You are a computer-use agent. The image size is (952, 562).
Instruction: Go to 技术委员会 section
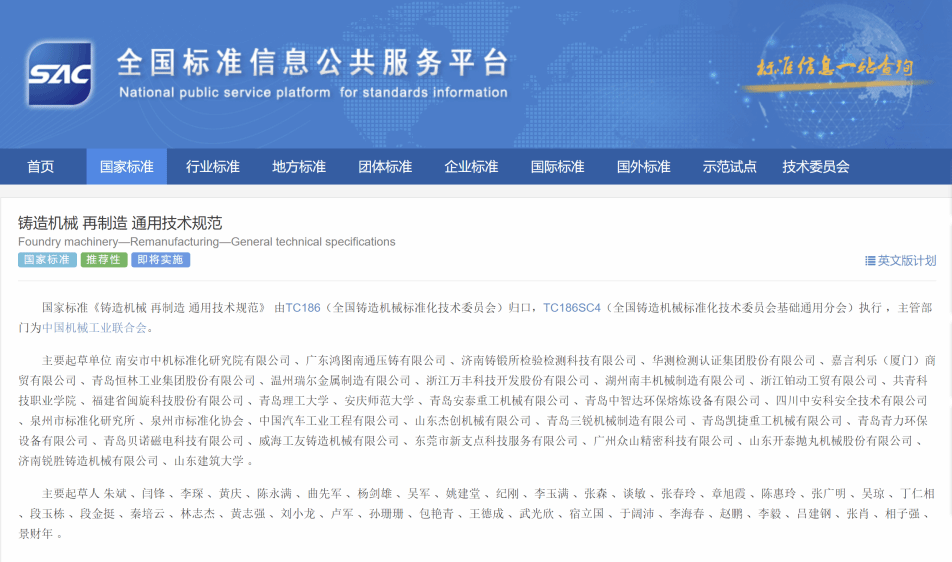816,167
